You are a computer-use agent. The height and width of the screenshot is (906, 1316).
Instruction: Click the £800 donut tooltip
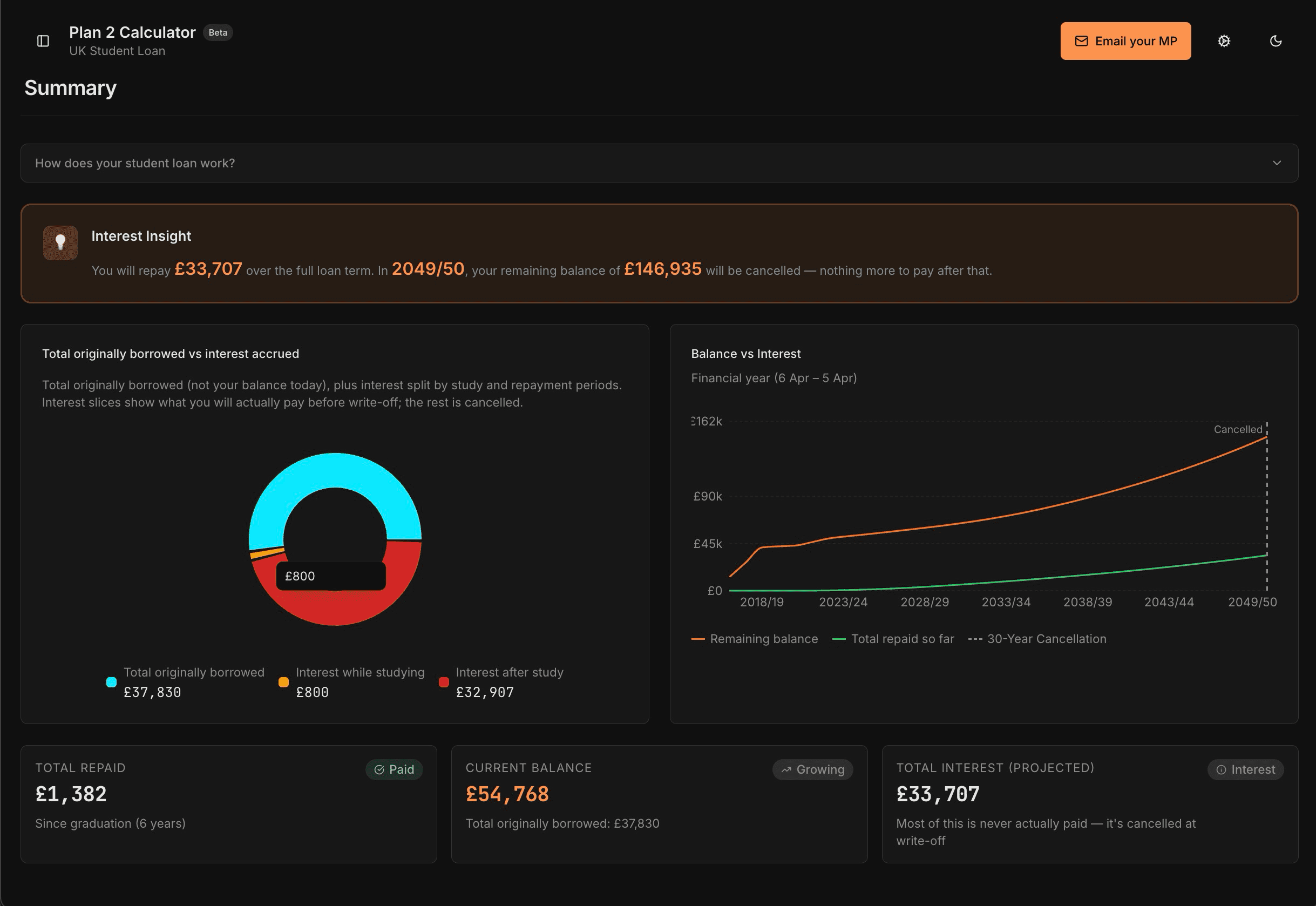coord(331,576)
